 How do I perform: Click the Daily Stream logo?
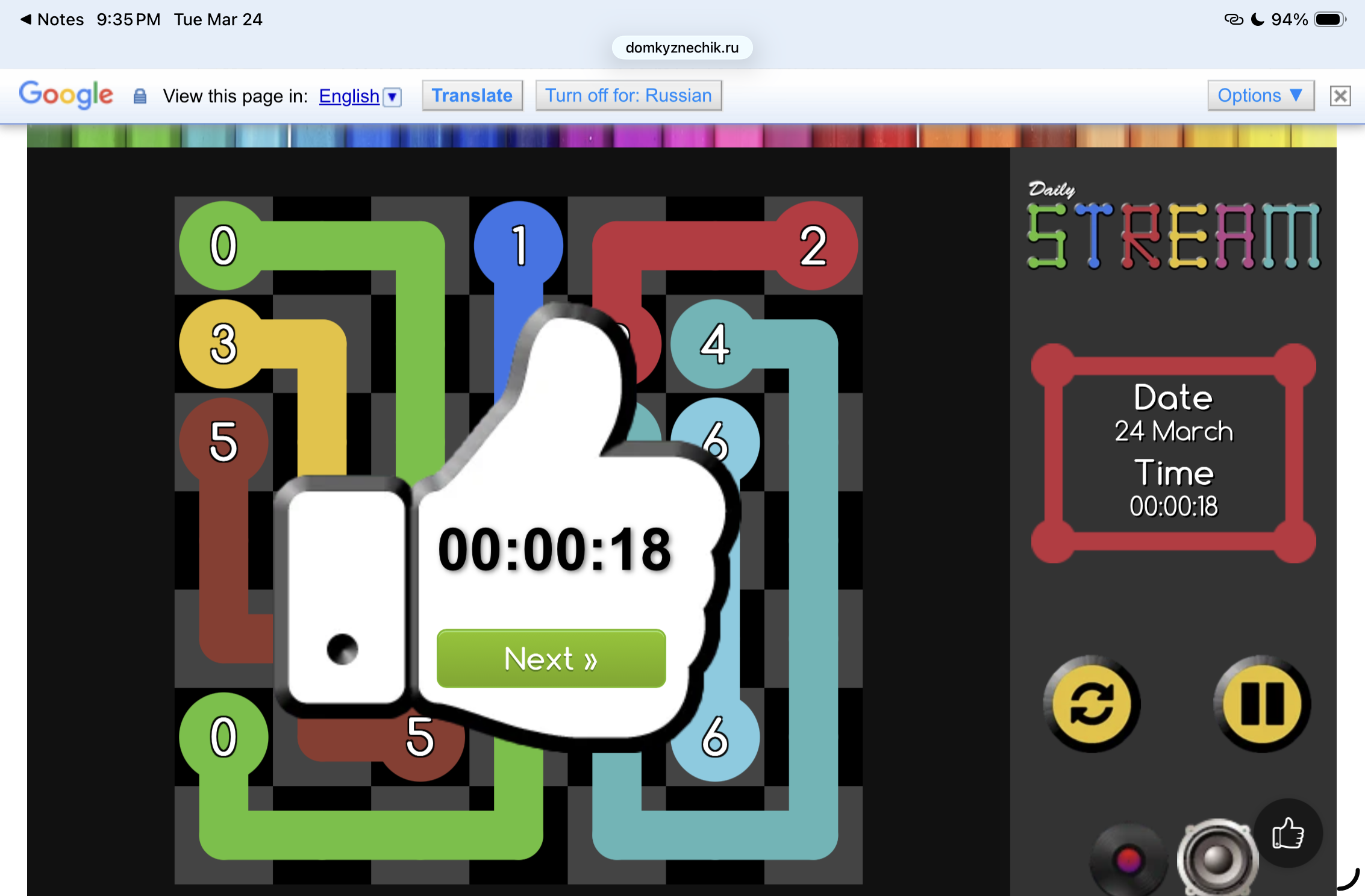(x=1173, y=227)
